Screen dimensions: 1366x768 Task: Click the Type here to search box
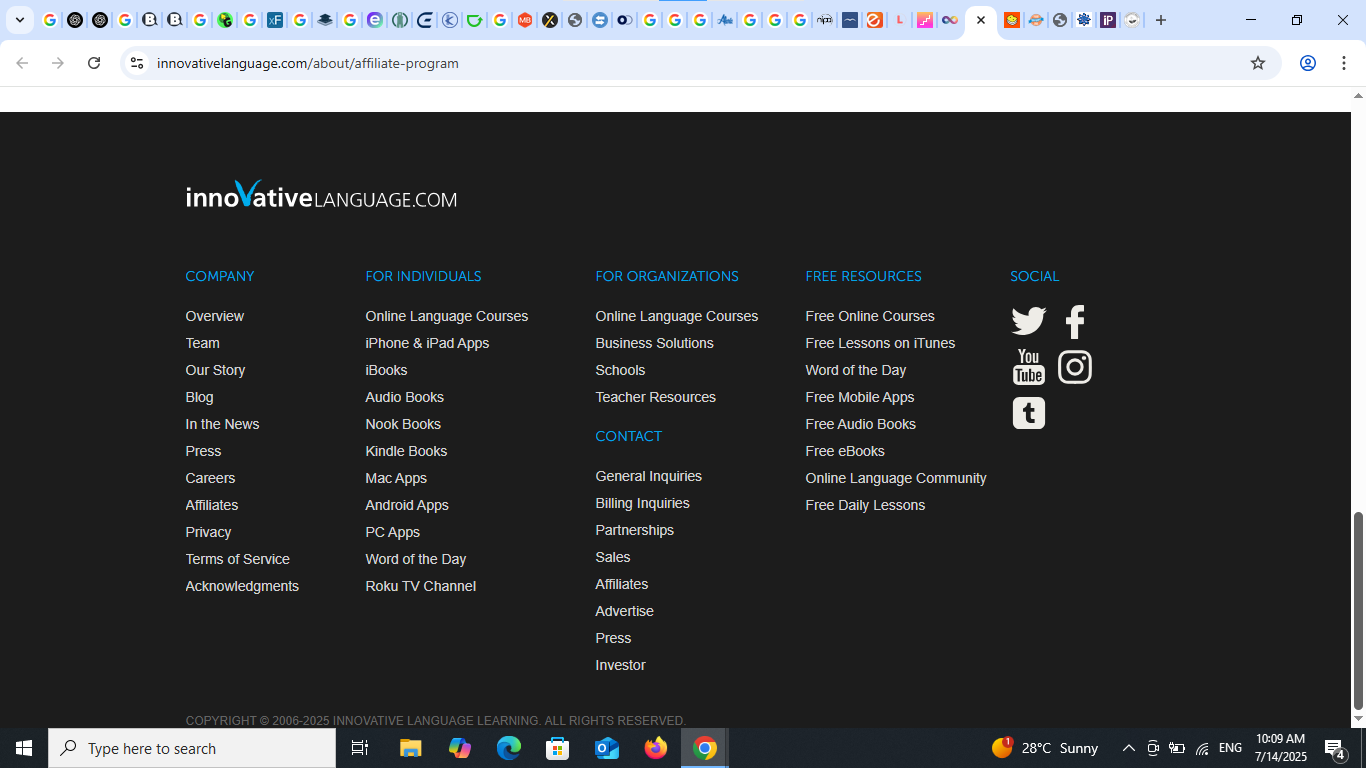point(192,748)
